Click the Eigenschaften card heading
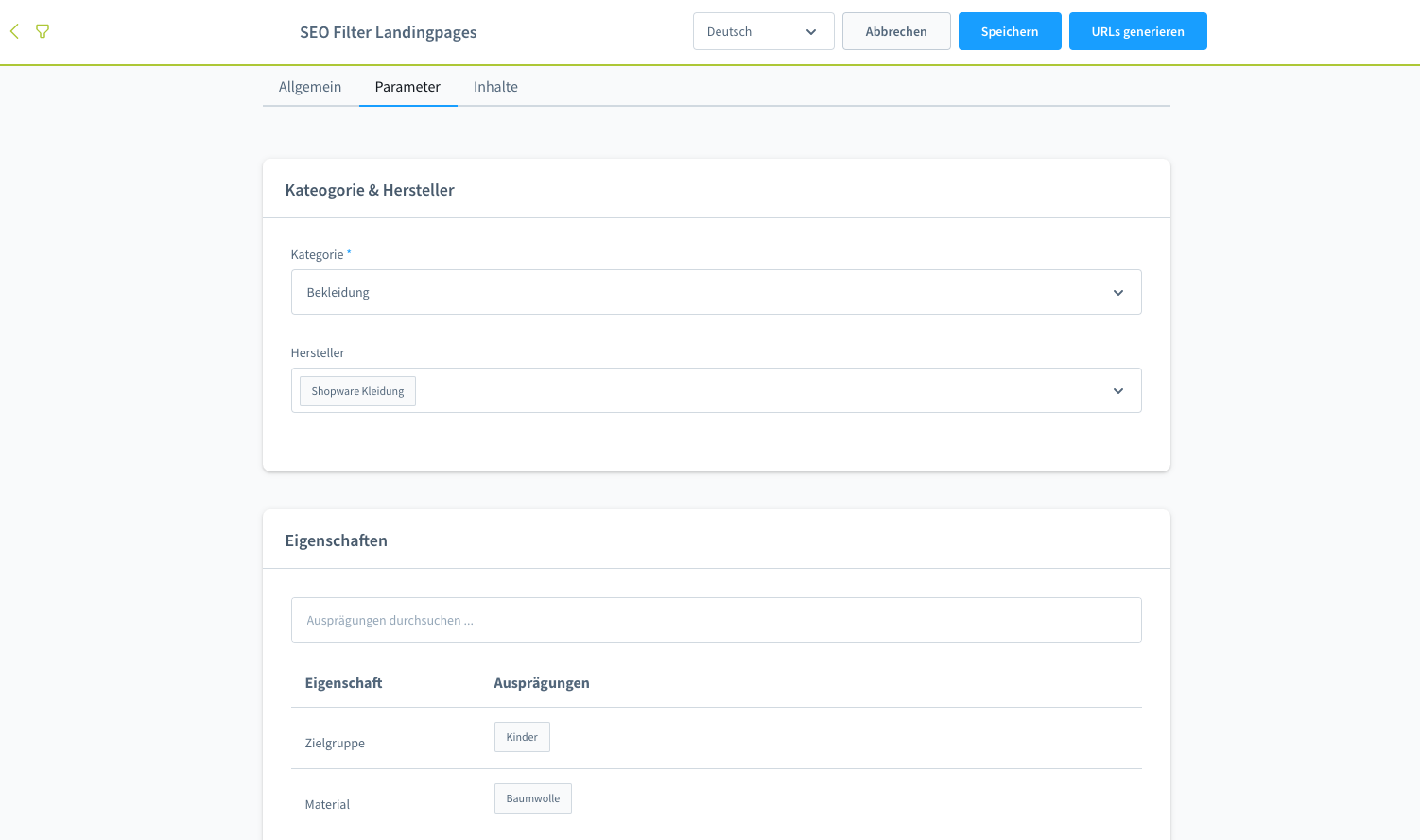Image resolution: width=1420 pixels, height=840 pixels. point(337,540)
